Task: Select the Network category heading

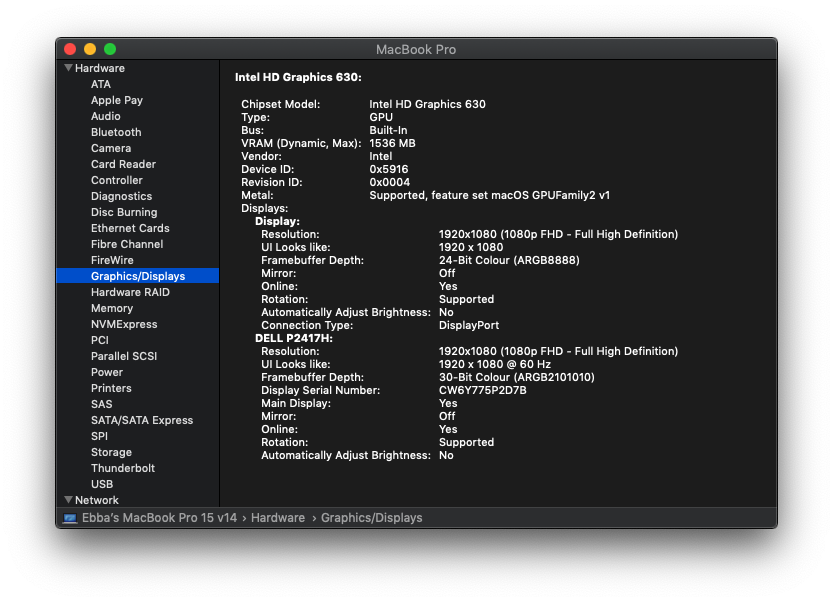Action: point(97,500)
